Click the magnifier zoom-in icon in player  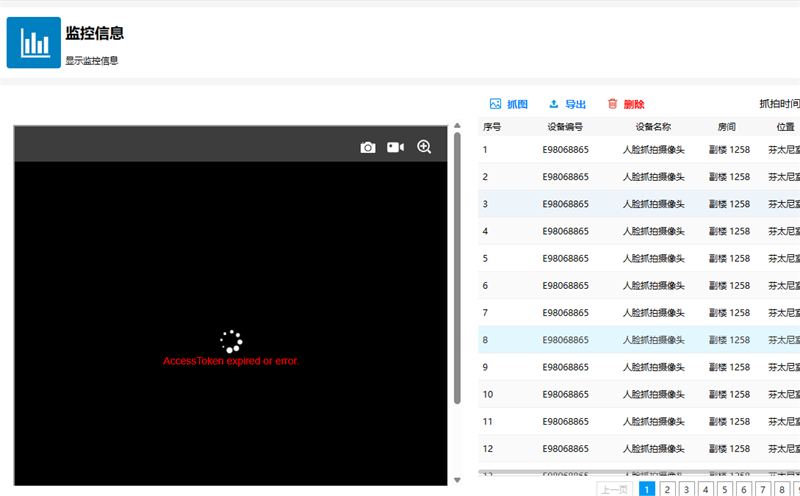pos(424,147)
